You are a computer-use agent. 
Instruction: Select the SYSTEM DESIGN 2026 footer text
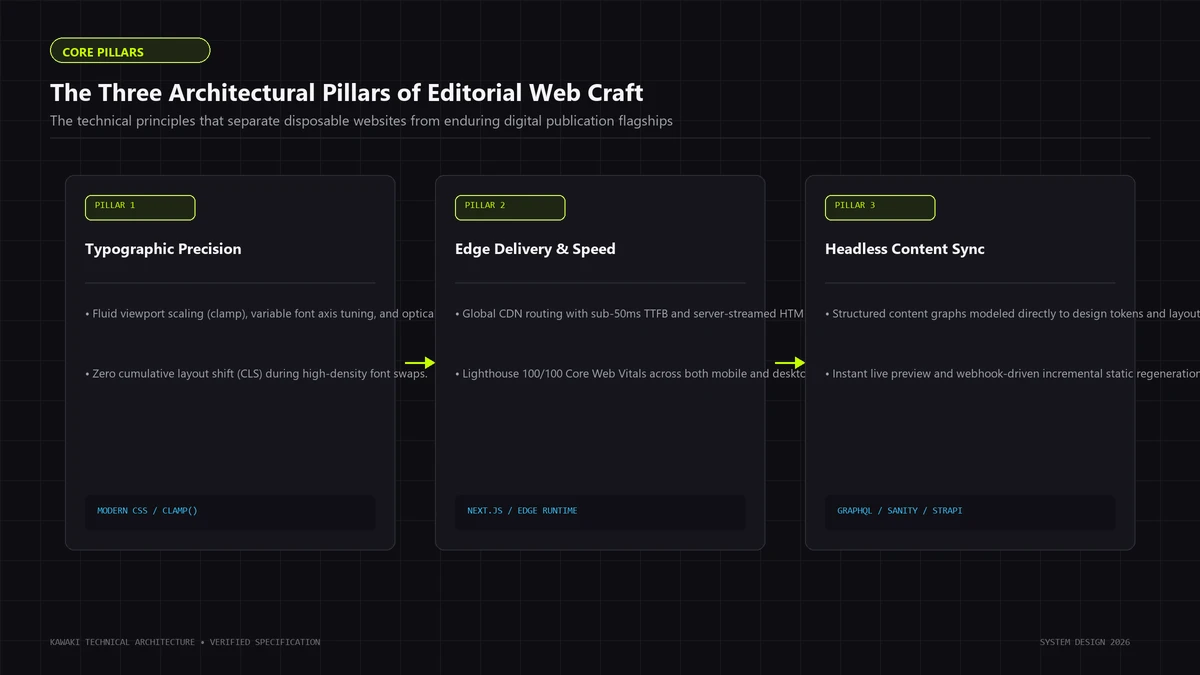tap(1085, 642)
